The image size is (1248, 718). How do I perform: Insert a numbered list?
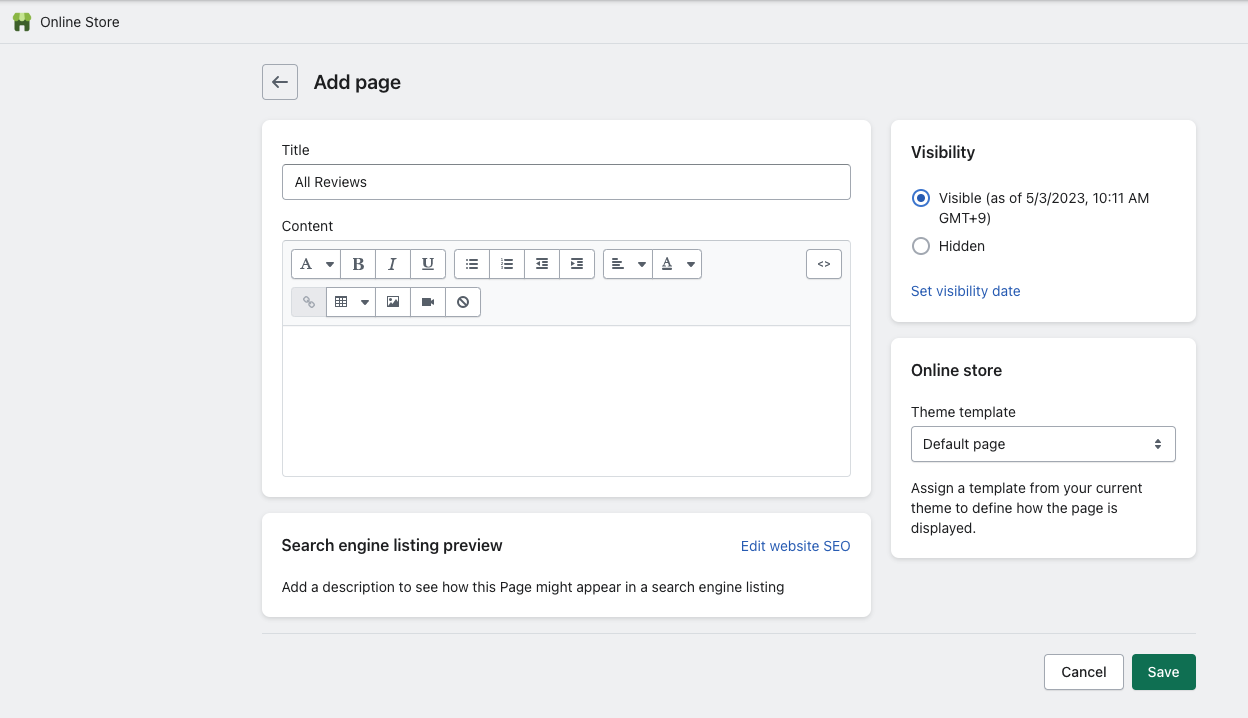507,264
